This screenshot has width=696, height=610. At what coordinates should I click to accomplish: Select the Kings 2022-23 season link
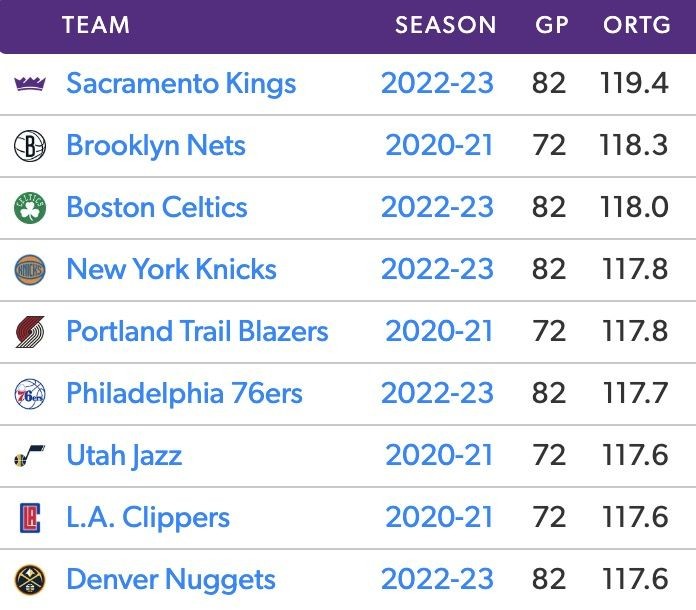pyautogui.click(x=437, y=83)
